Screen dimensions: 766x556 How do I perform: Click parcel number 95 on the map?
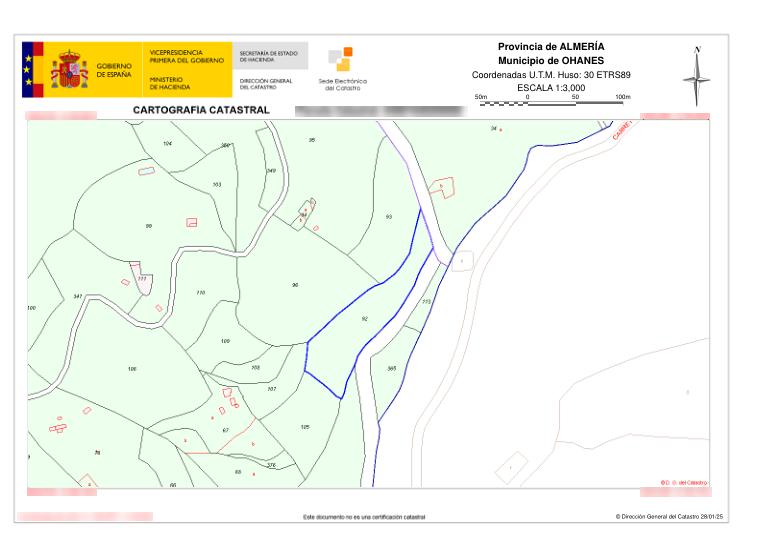coord(312,140)
